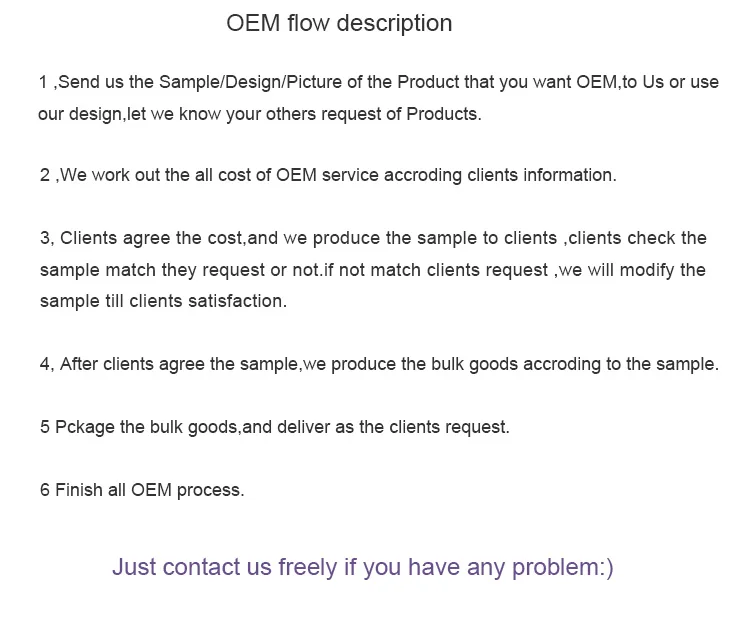Click the 'OEM flow description' heading
Screen dimensions: 750x627
pyautogui.click(x=339, y=23)
